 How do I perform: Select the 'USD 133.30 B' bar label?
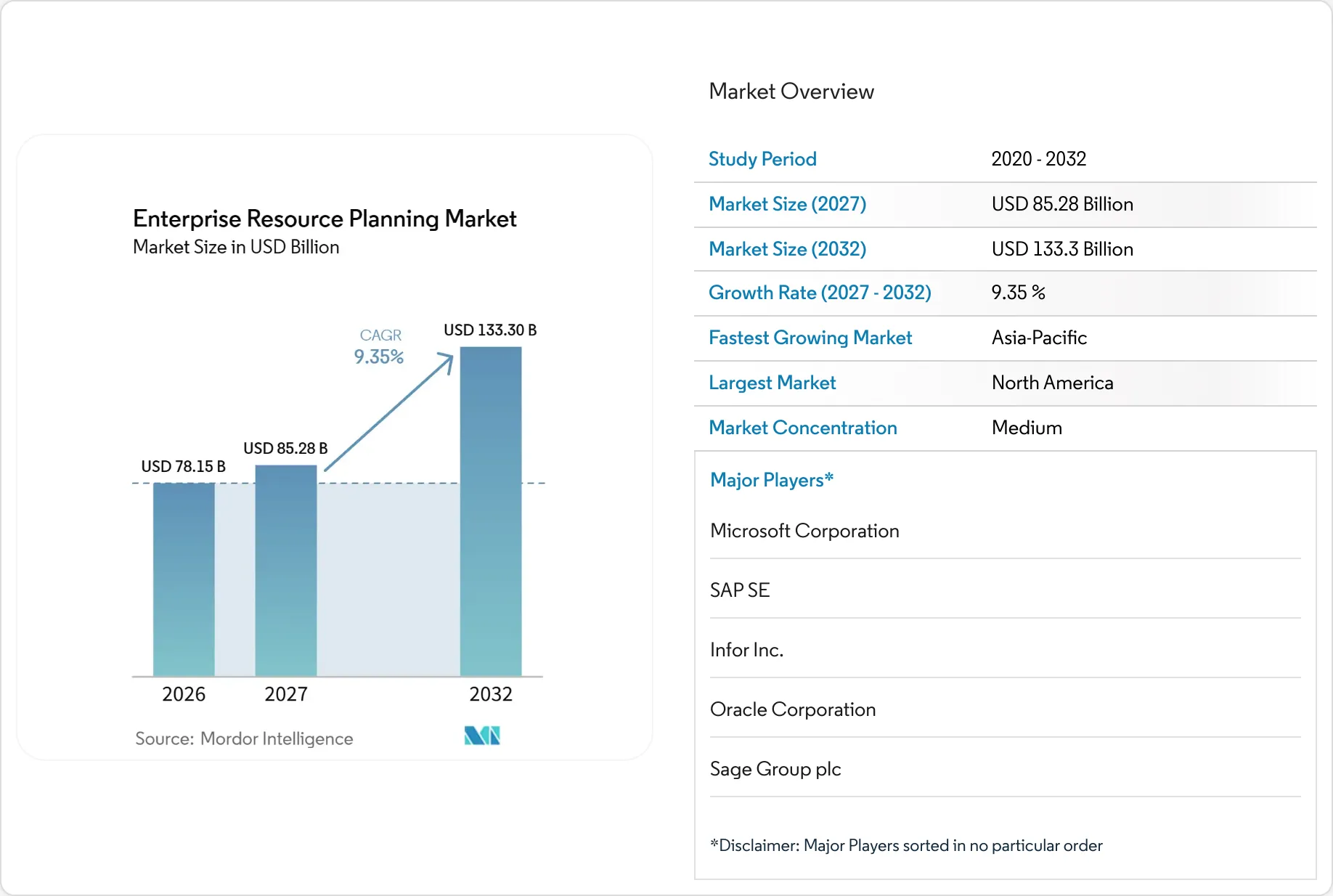click(490, 330)
